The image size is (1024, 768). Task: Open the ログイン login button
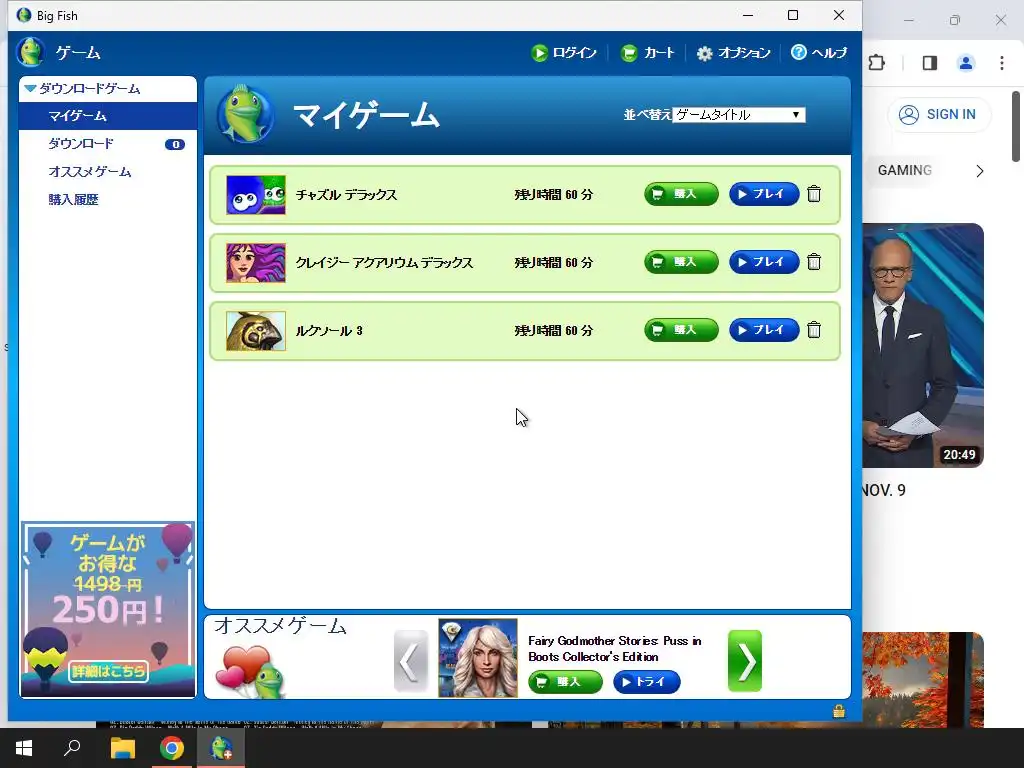(564, 53)
